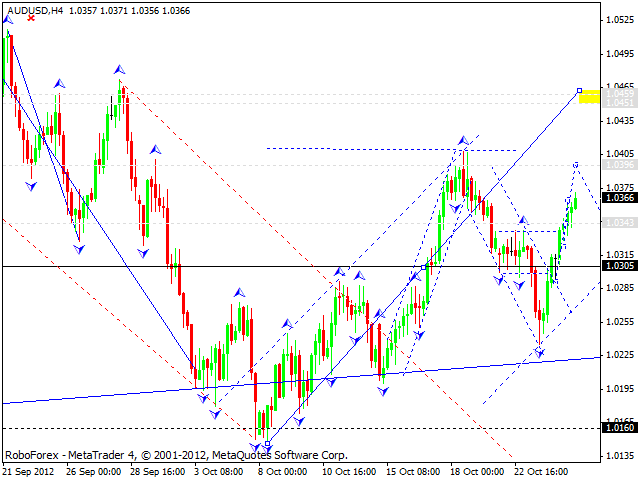The height and width of the screenshot is (480, 640).
Task: Select the gray 1.0396 price label
Action: (619, 164)
